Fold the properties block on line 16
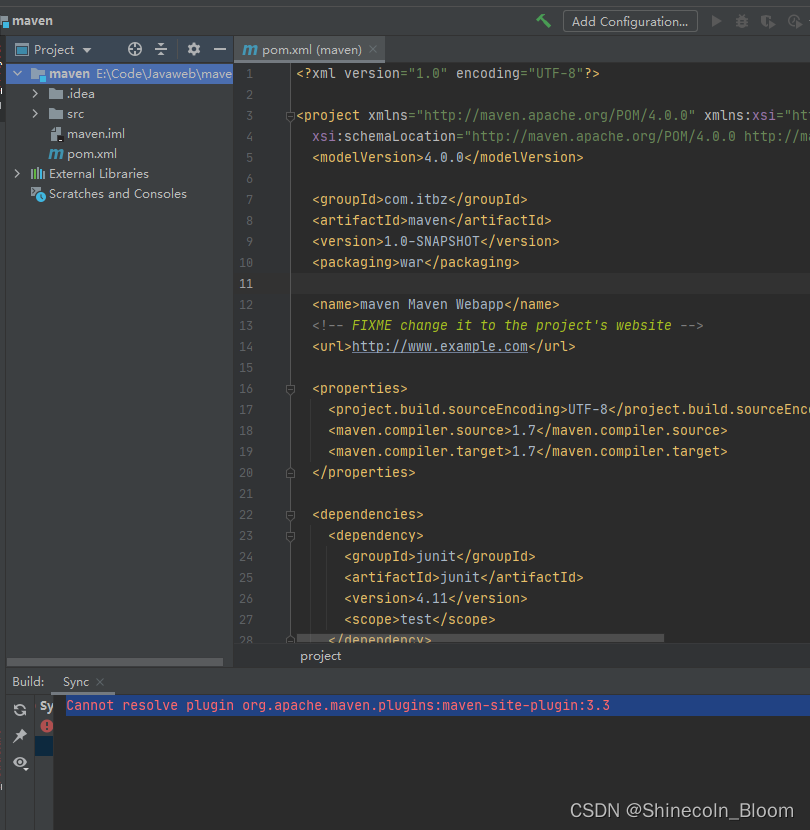 click(x=290, y=389)
